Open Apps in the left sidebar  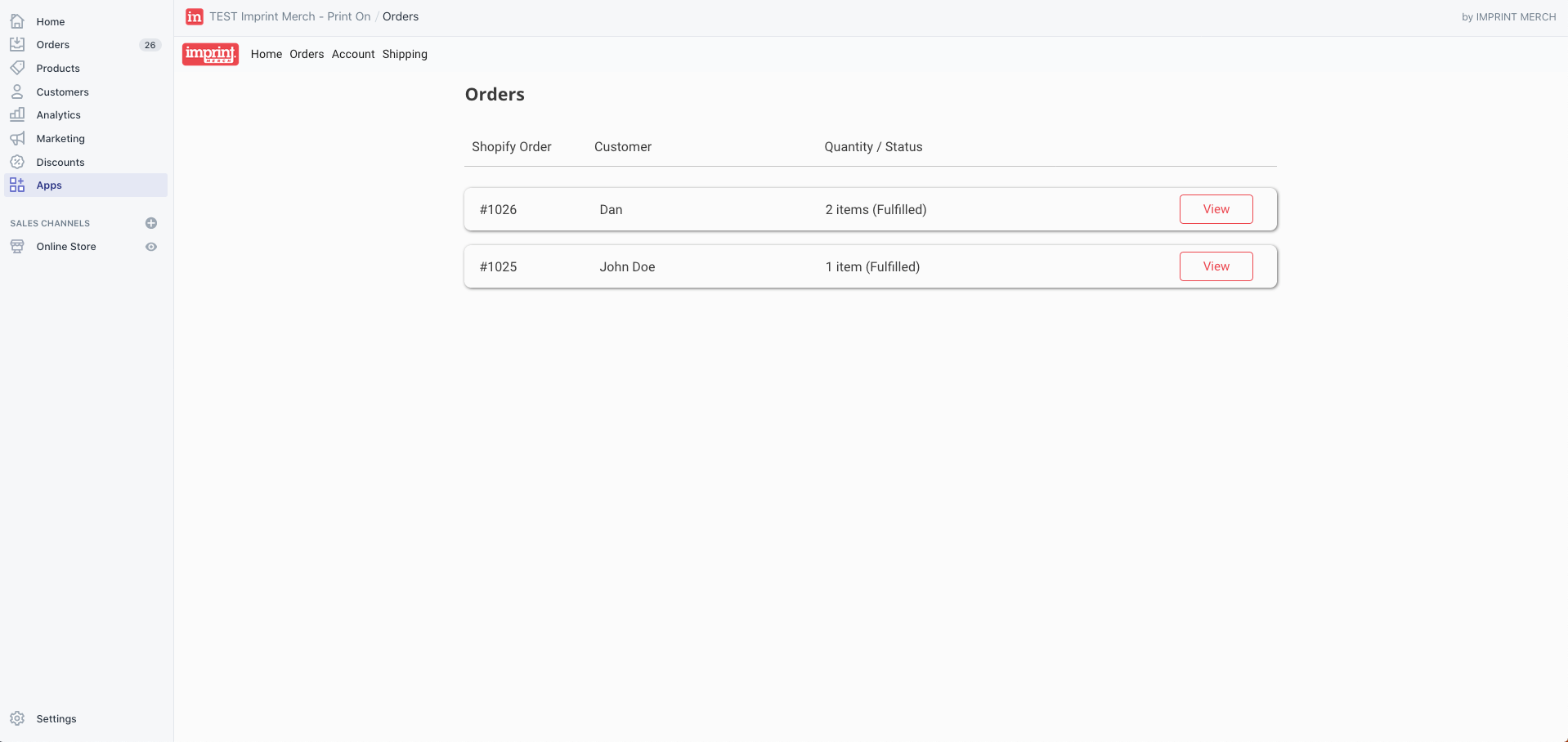(x=49, y=185)
